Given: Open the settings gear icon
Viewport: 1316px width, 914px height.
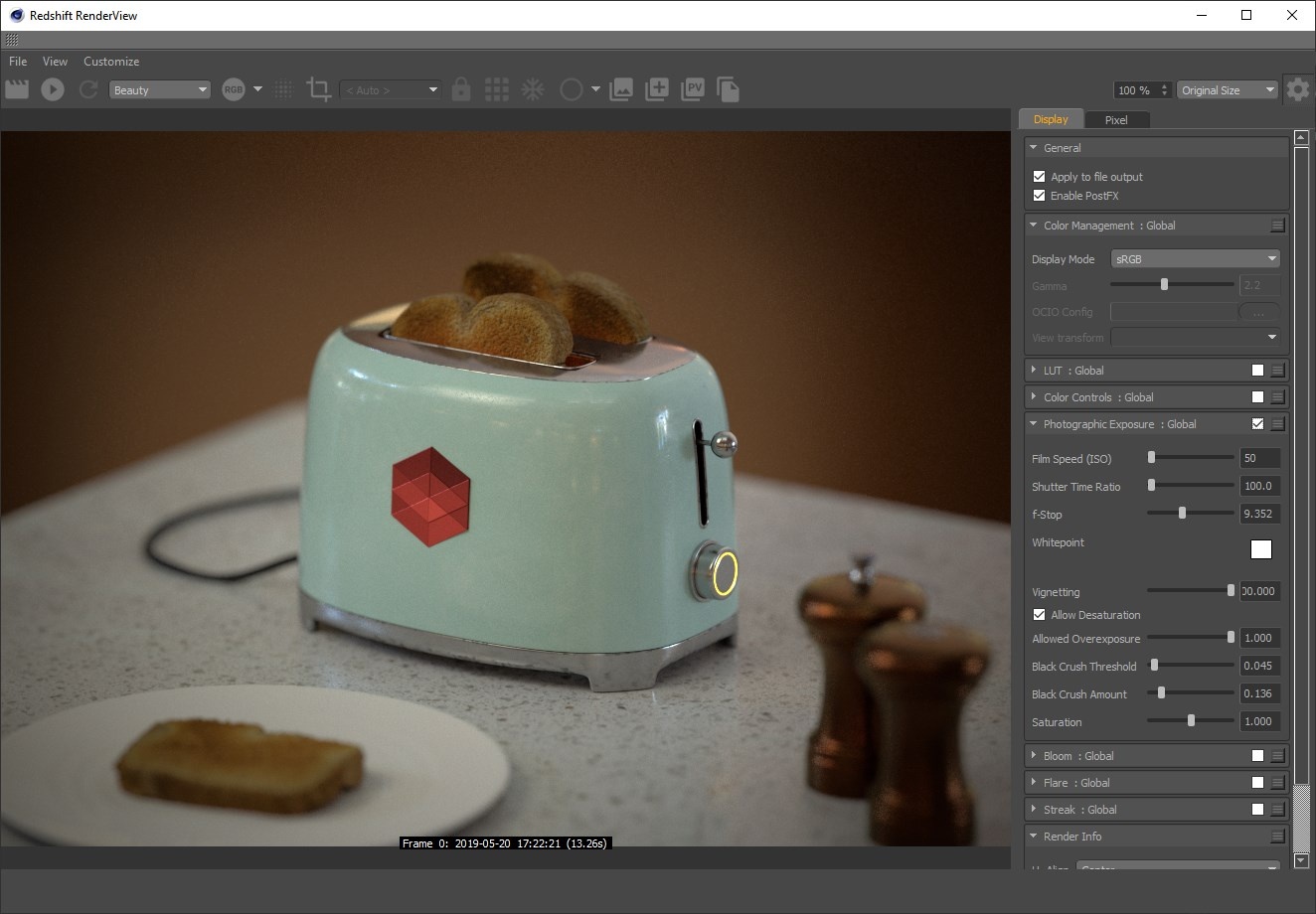Looking at the screenshot, I should [x=1297, y=89].
